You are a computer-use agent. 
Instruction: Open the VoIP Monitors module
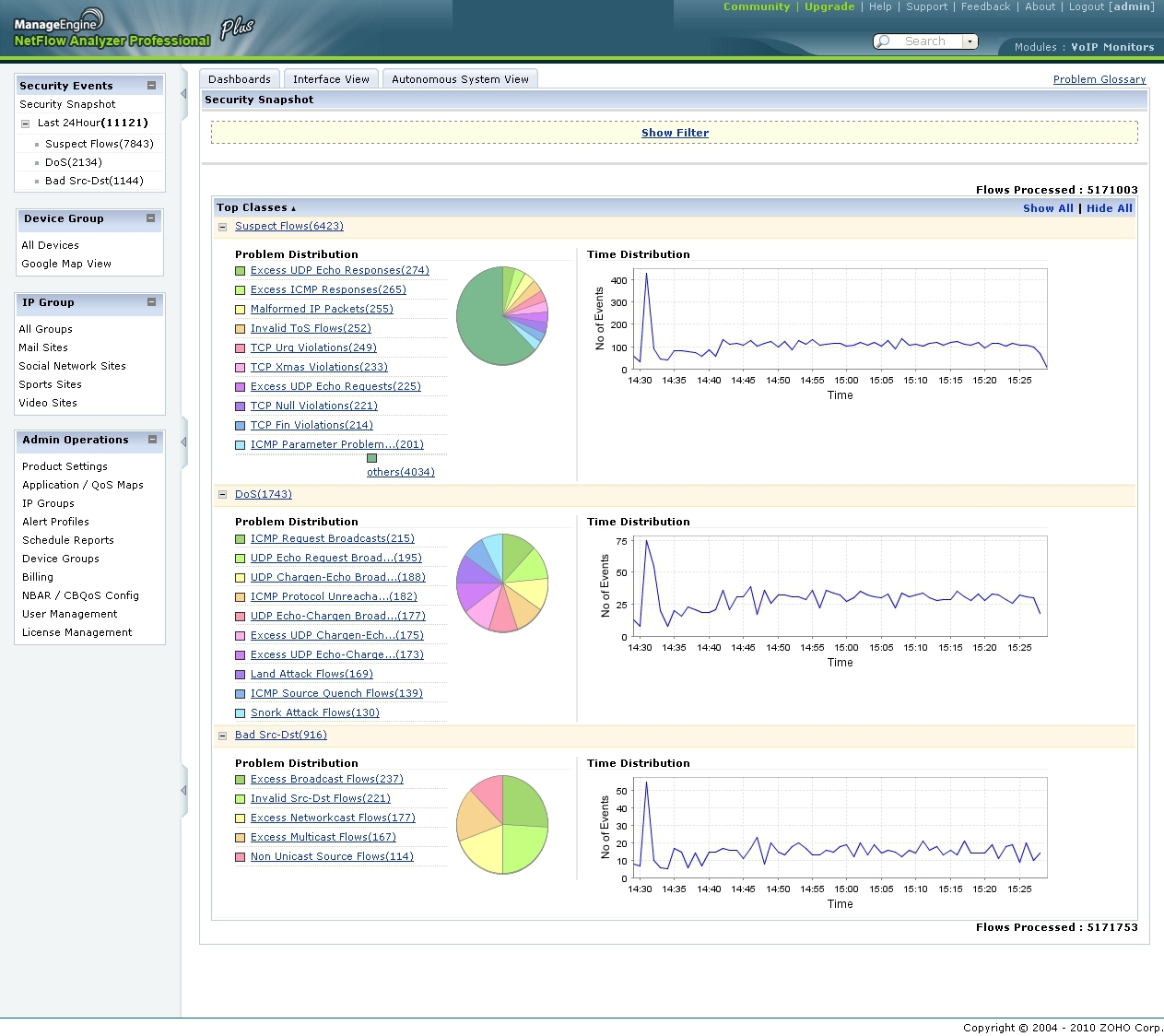[1112, 47]
